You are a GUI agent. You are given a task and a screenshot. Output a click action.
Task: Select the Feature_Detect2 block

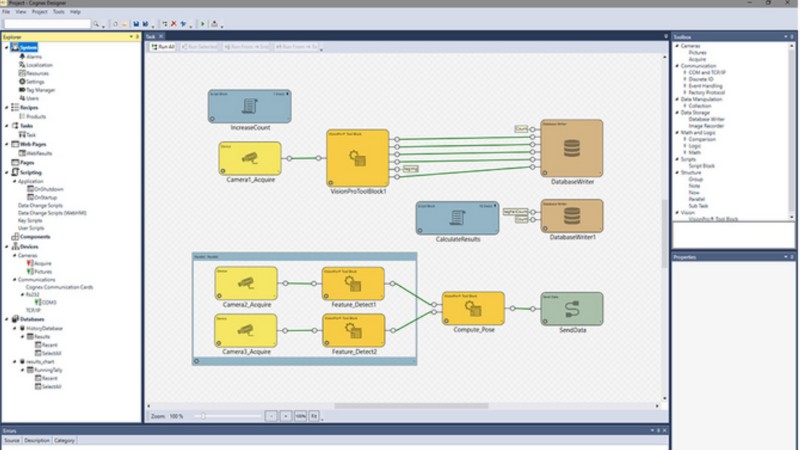(353, 331)
